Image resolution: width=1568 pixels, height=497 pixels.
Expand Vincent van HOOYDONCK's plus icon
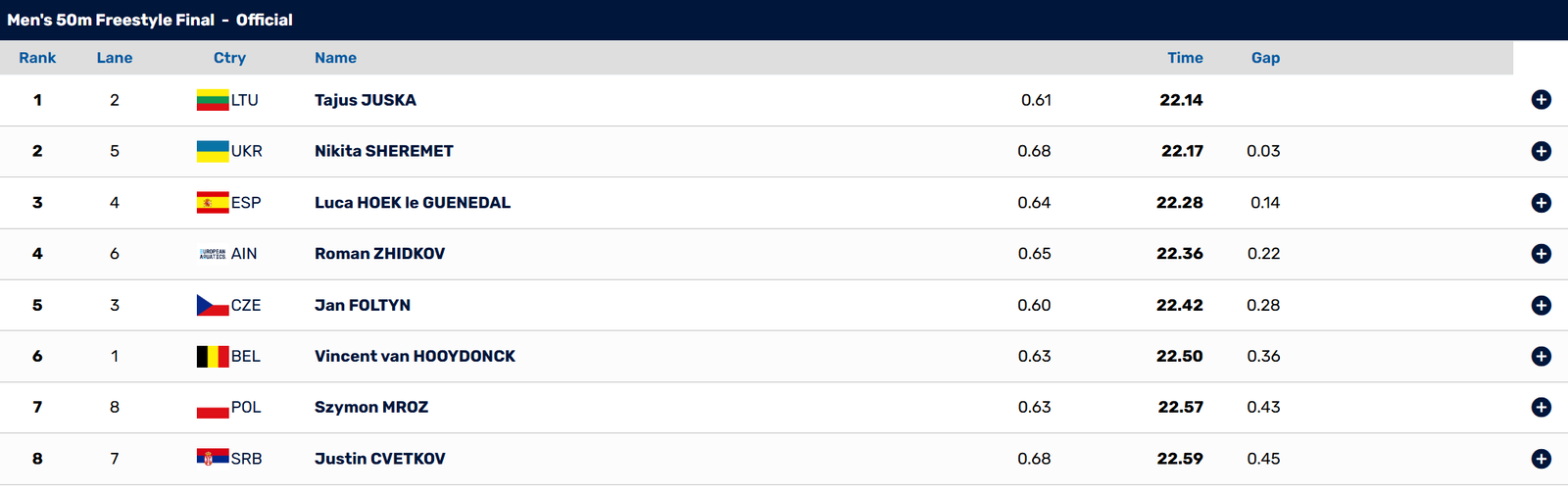click(x=1541, y=356)
